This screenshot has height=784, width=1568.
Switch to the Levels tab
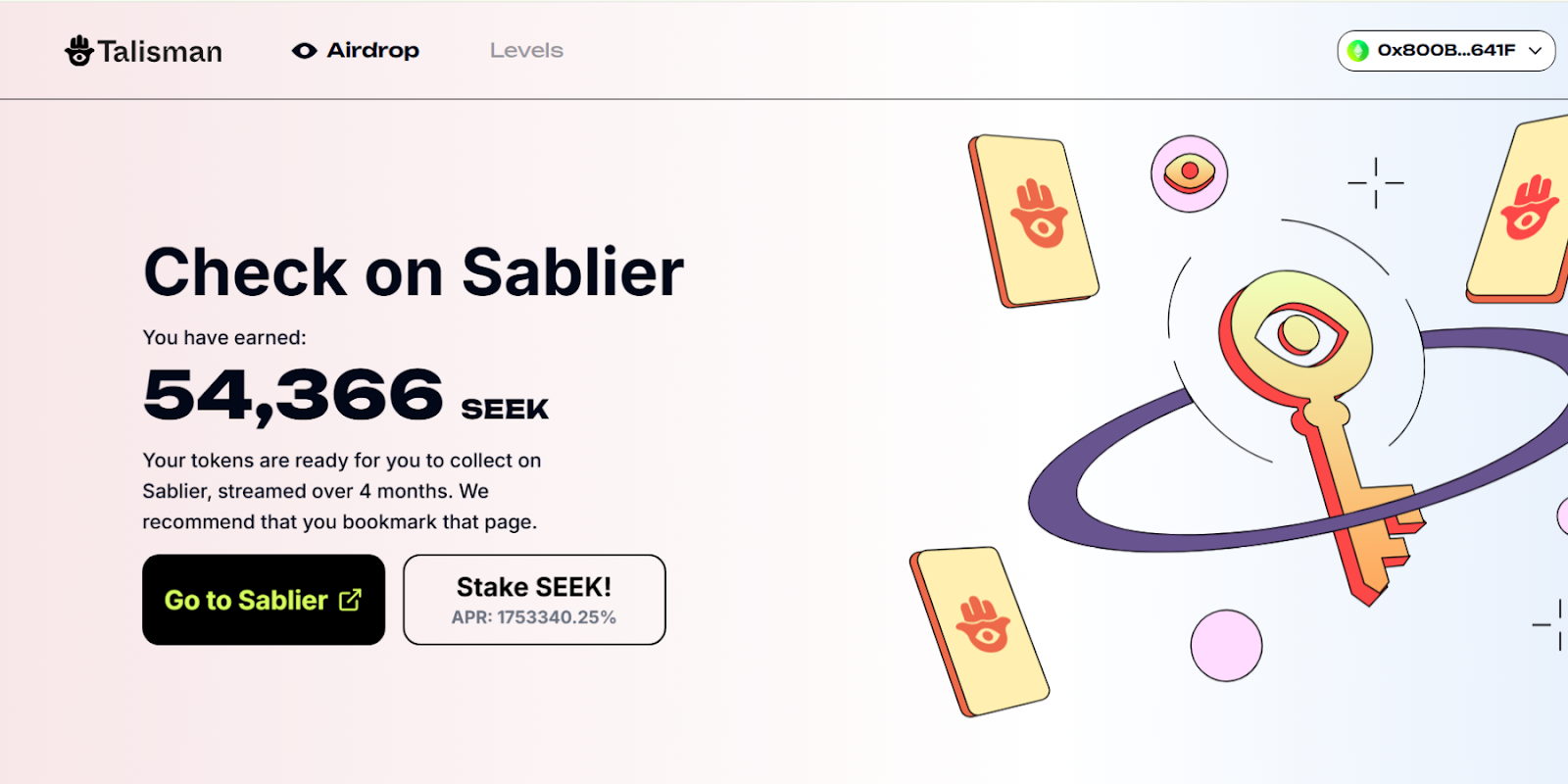tap(526, 51)
